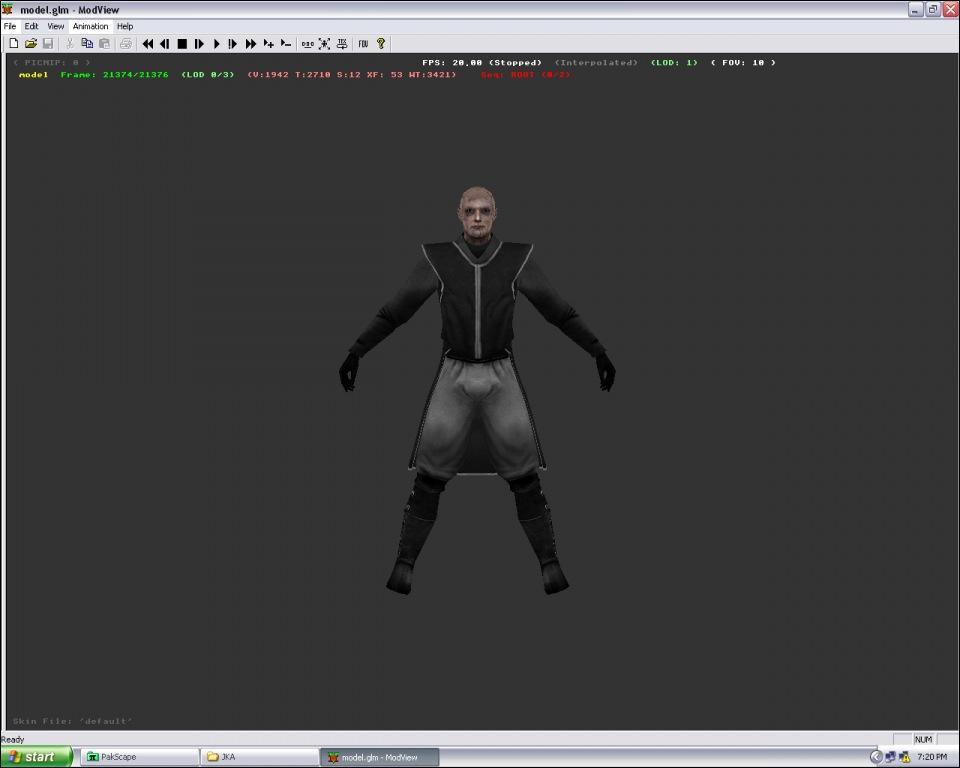Viewport: 960px width, 768px height.
Task: Open the Animation menu
Action: tap(90, 26)
